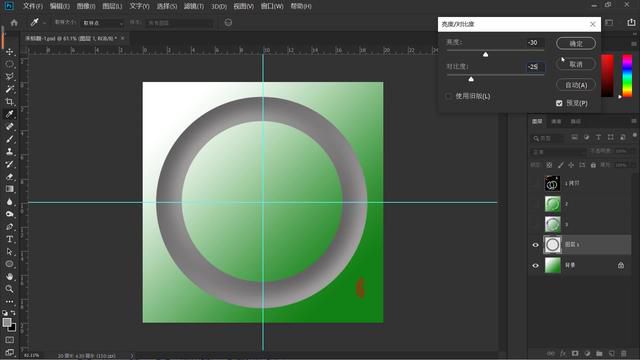Select the Crop tool
This screenshot has width=640, height=360.
click(9, 102)
